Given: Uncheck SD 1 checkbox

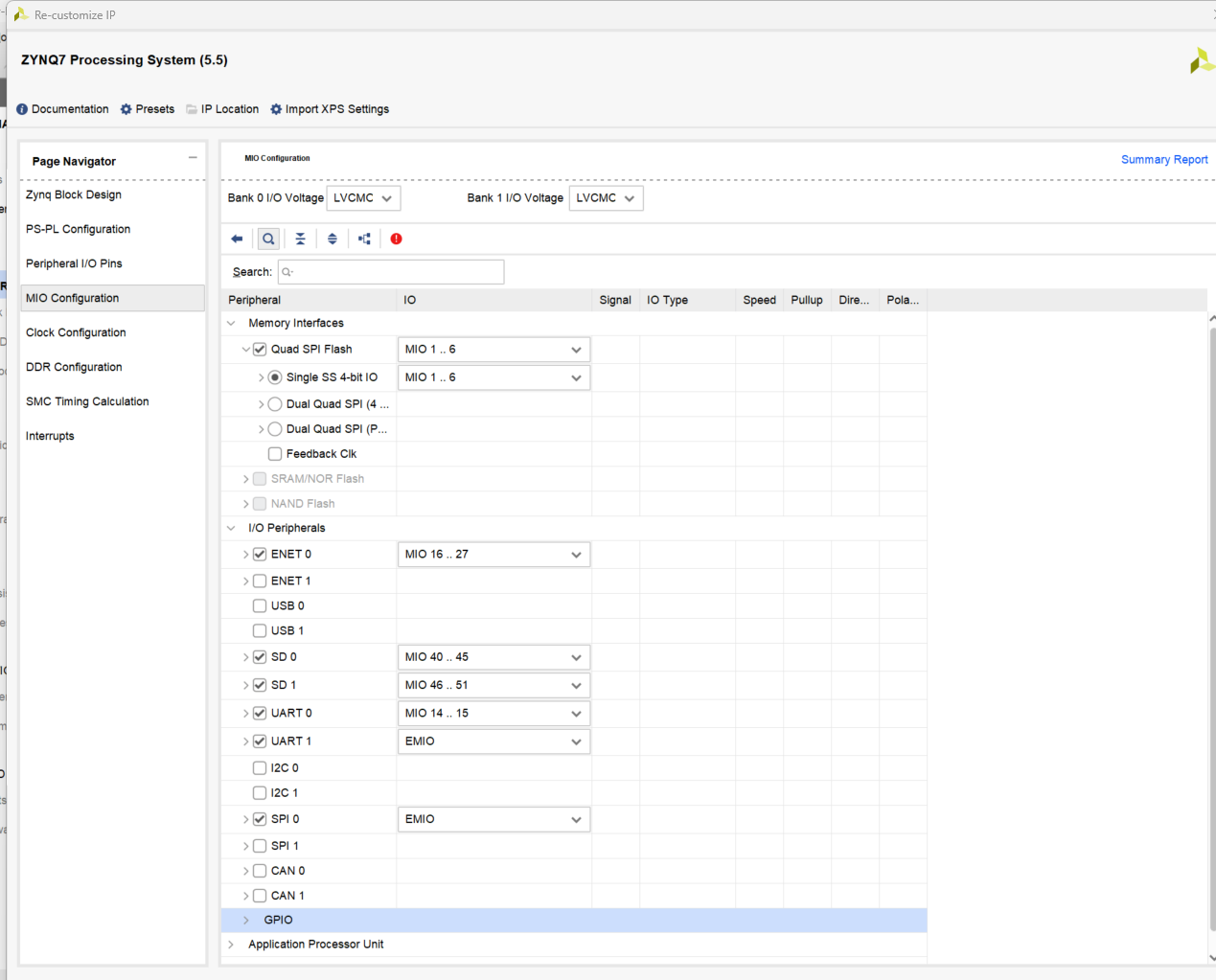Looking at the screenshot, I should [x=260, y=685].
